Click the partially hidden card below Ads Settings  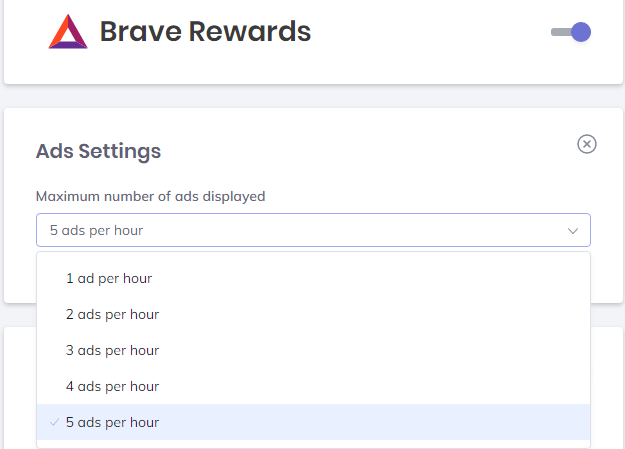606,387
